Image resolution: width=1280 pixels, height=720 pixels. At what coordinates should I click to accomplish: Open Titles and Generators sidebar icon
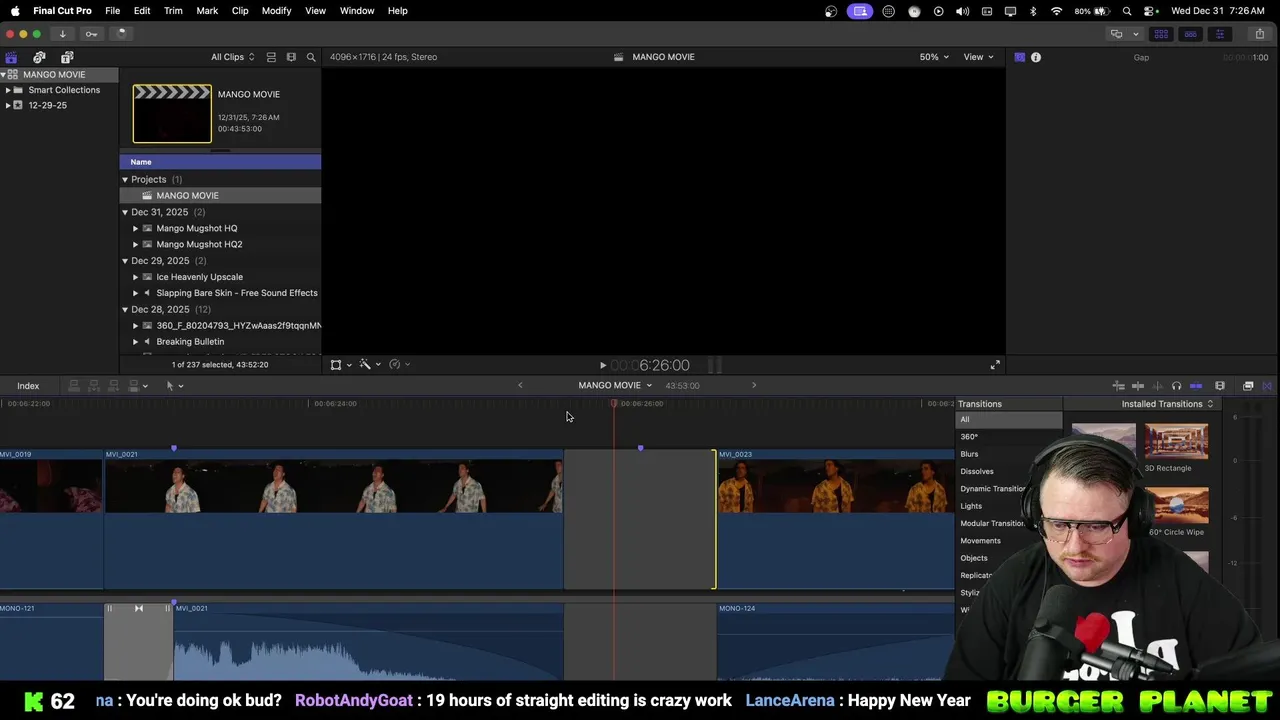(x=67, y=57)
